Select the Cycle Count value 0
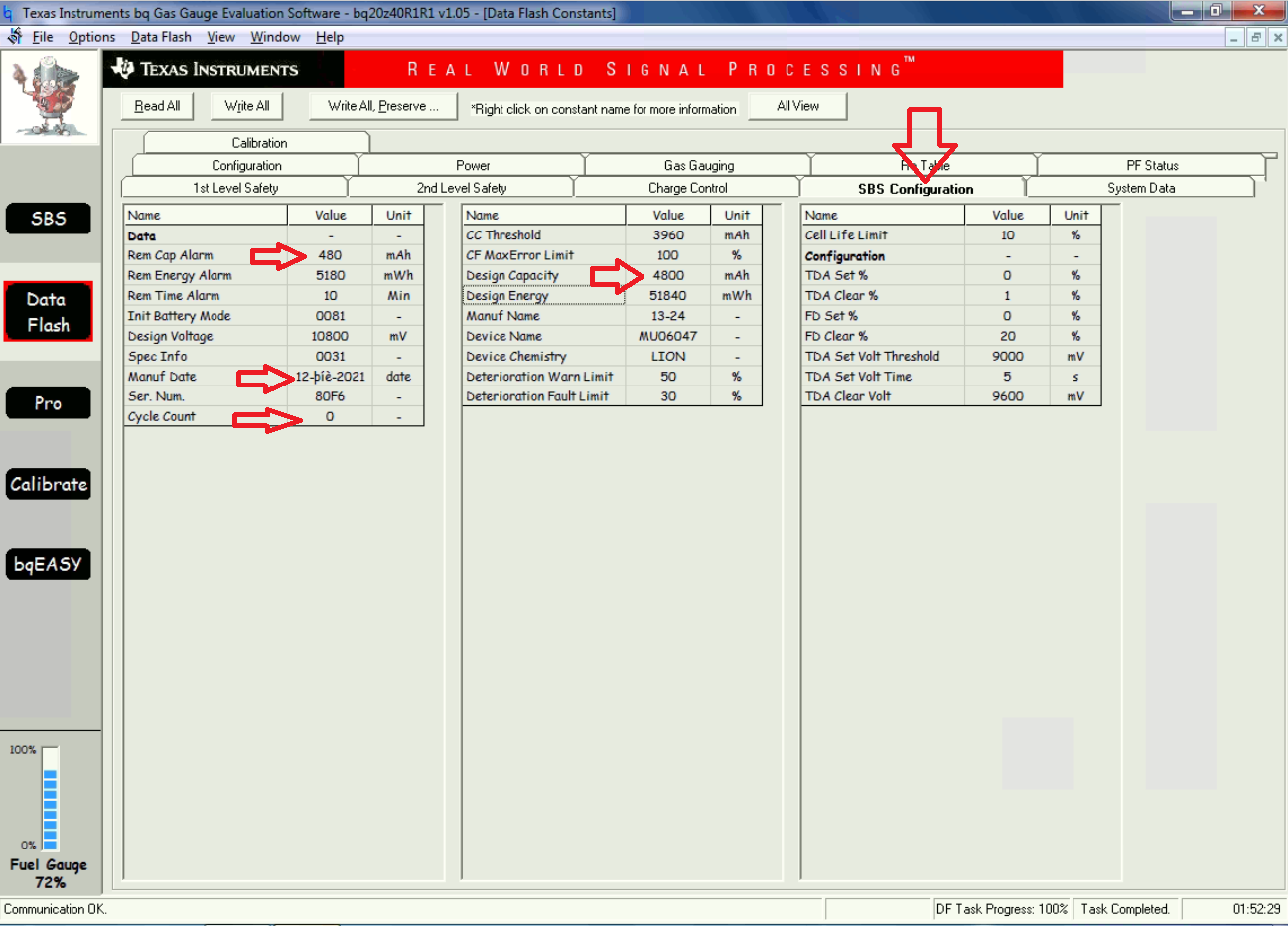Viewport: 1288px width, 926px height. [x=330, y=416]
